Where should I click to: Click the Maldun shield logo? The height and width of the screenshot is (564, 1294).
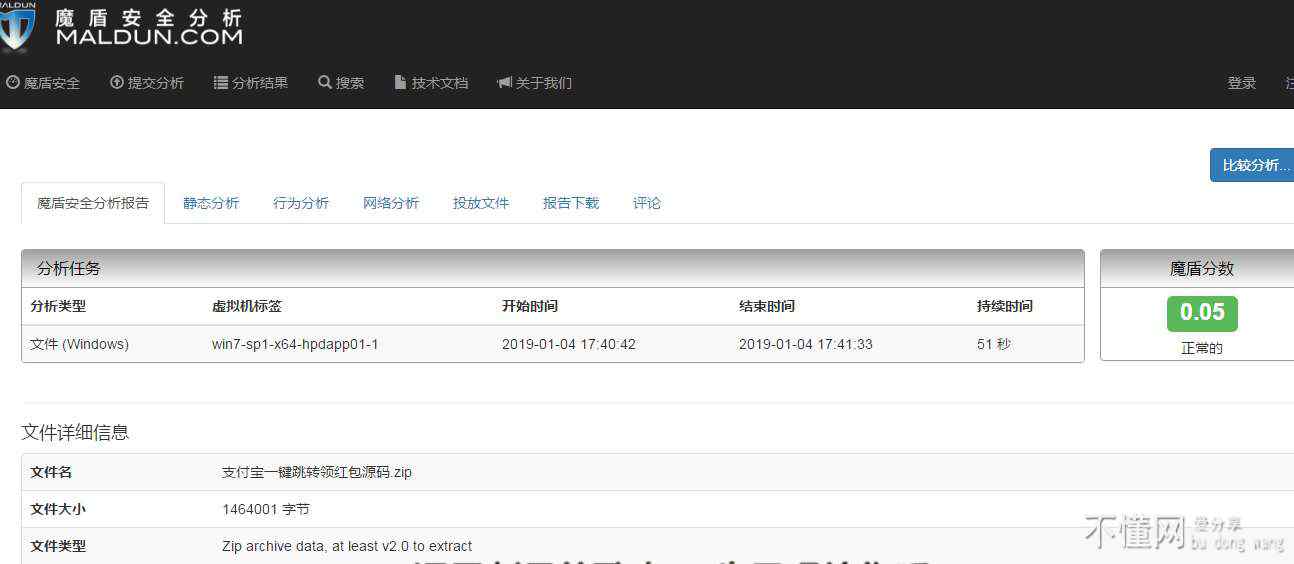(17, 27)
